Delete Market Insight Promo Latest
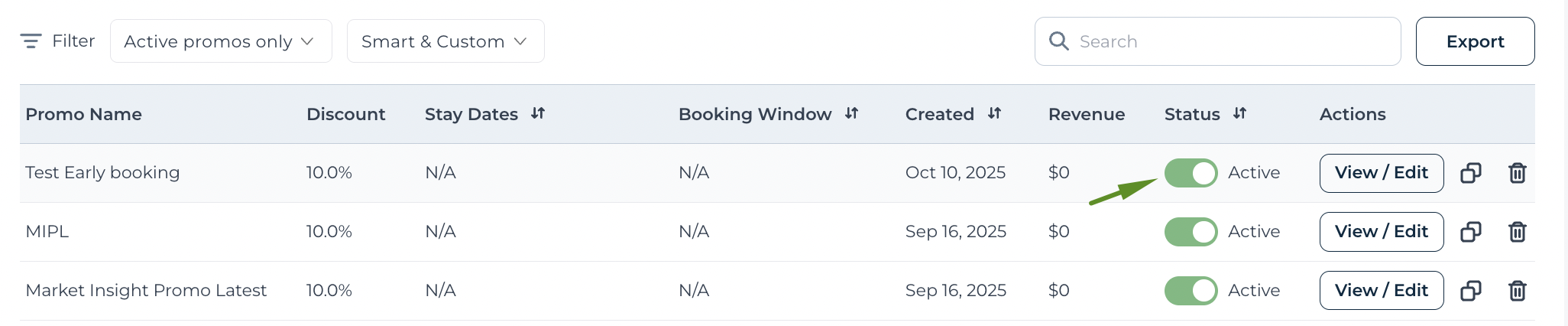Screen dimensions: 1568x326 coord(1517,291)
